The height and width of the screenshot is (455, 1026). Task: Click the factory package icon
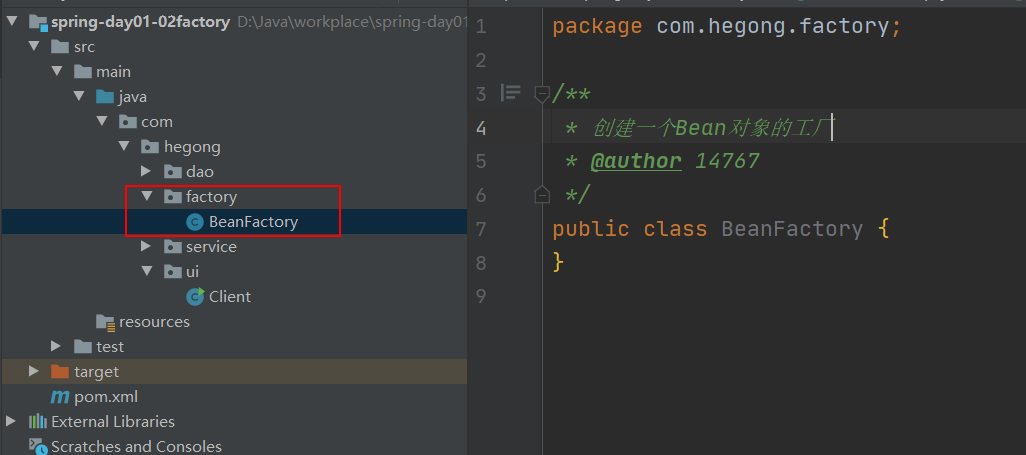pyautogui.click(x=173, y=196)
